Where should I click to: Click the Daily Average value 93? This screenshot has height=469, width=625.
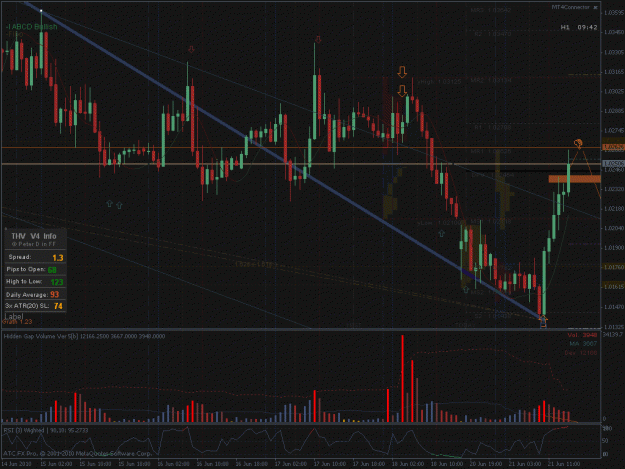(x=54, y=294)
